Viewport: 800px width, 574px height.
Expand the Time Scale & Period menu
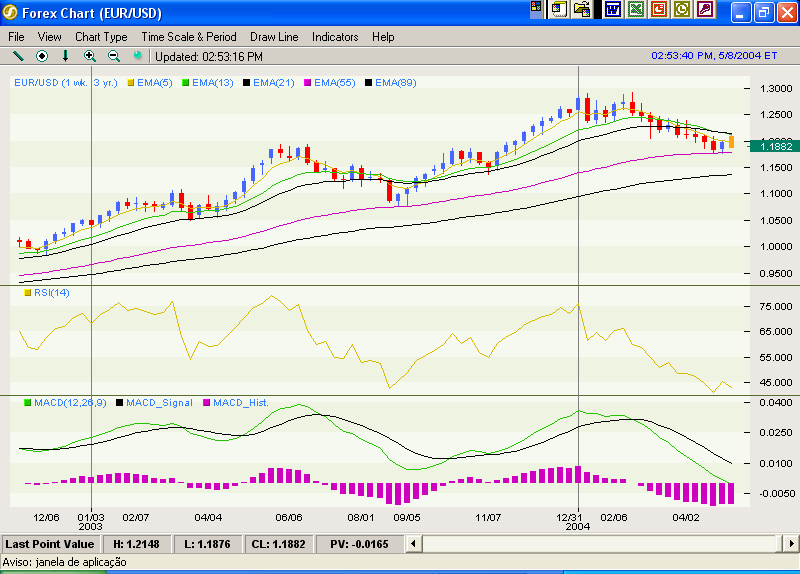pyautogui.click(x=189, y=37)
